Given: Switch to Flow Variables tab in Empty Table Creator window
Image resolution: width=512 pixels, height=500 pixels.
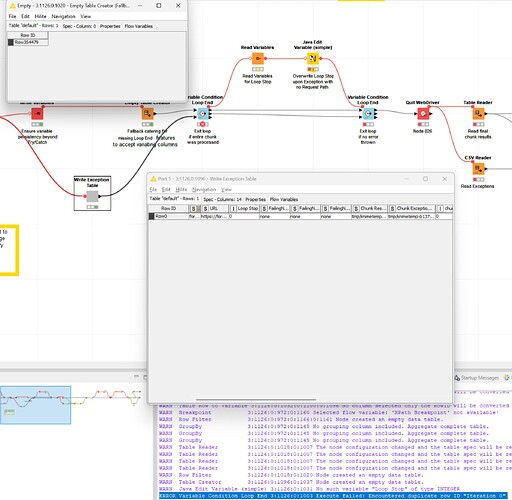Looking at the screenshot, I should 139,26.
